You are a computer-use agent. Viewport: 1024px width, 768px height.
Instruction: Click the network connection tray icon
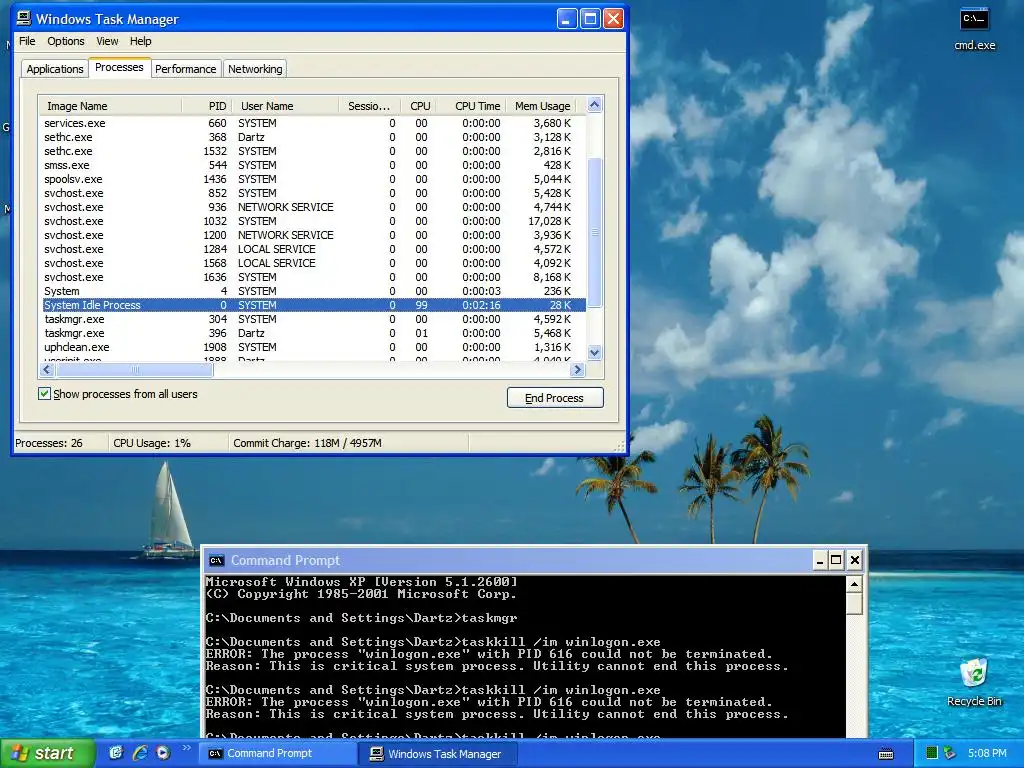[950, 753]
